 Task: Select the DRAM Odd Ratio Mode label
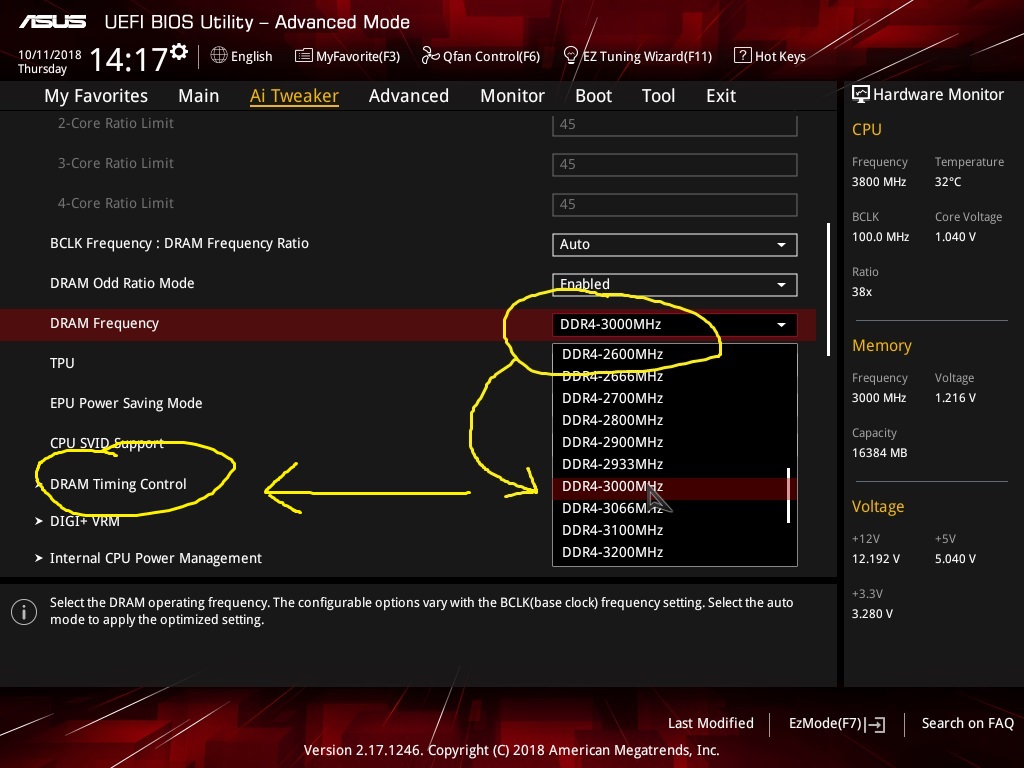(x=122, y=283)
